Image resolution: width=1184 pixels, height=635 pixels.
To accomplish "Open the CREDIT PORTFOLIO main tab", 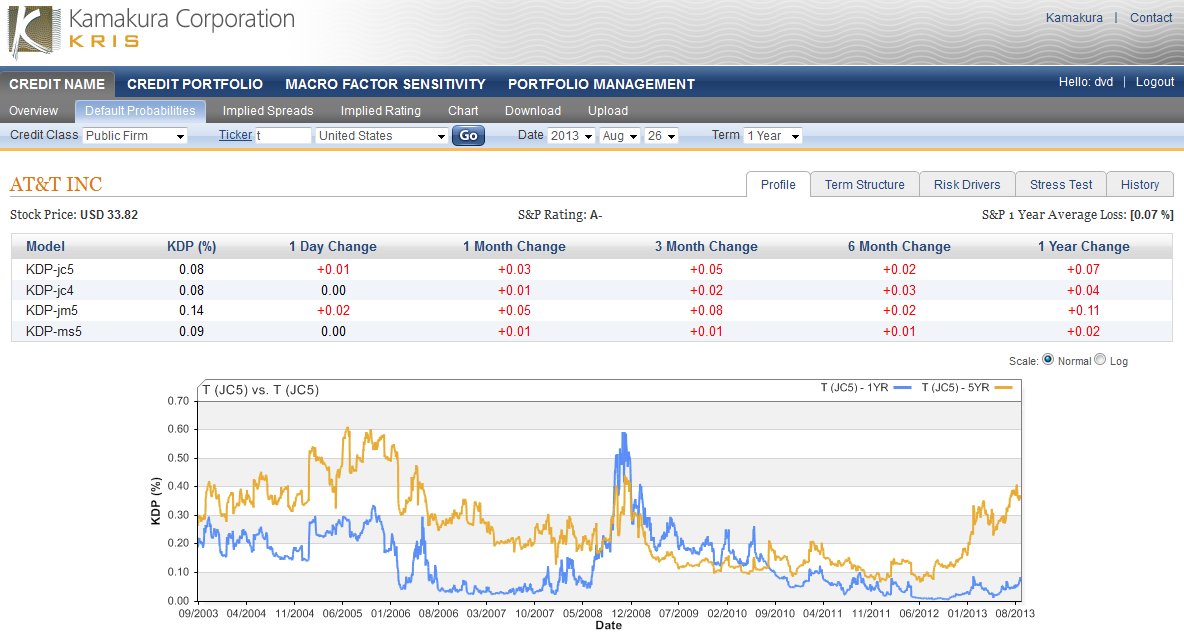I will [x=195, y=84].
